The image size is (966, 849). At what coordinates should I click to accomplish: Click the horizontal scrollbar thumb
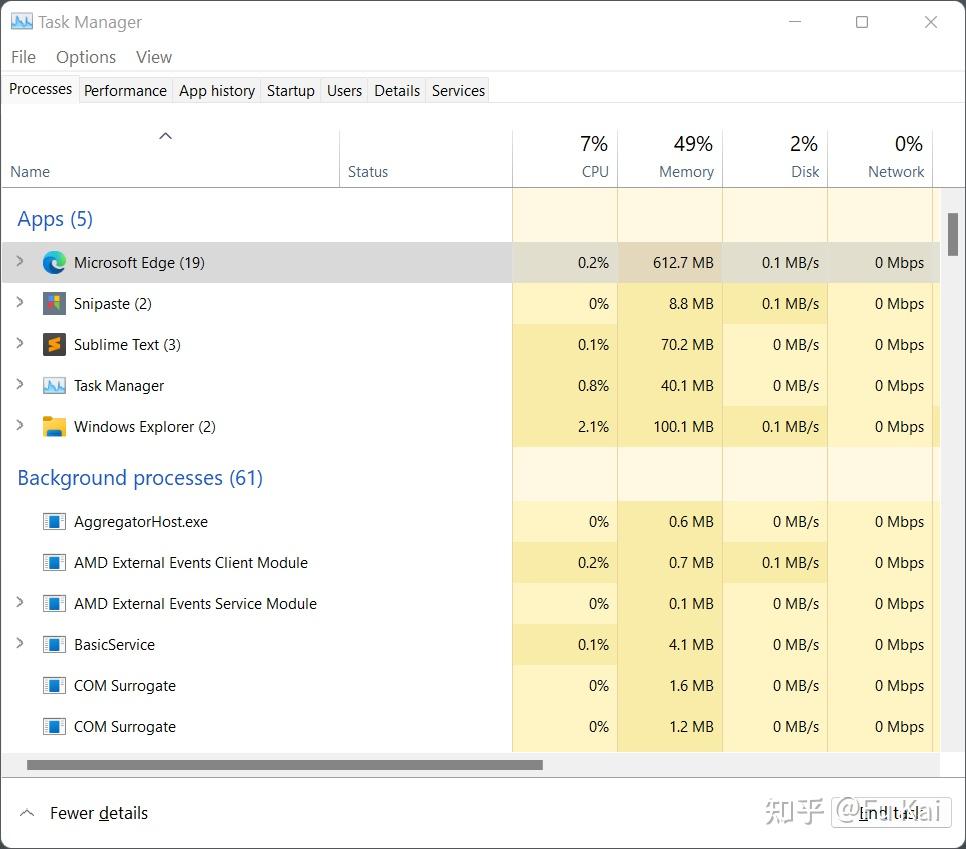(x=285, y=765)
